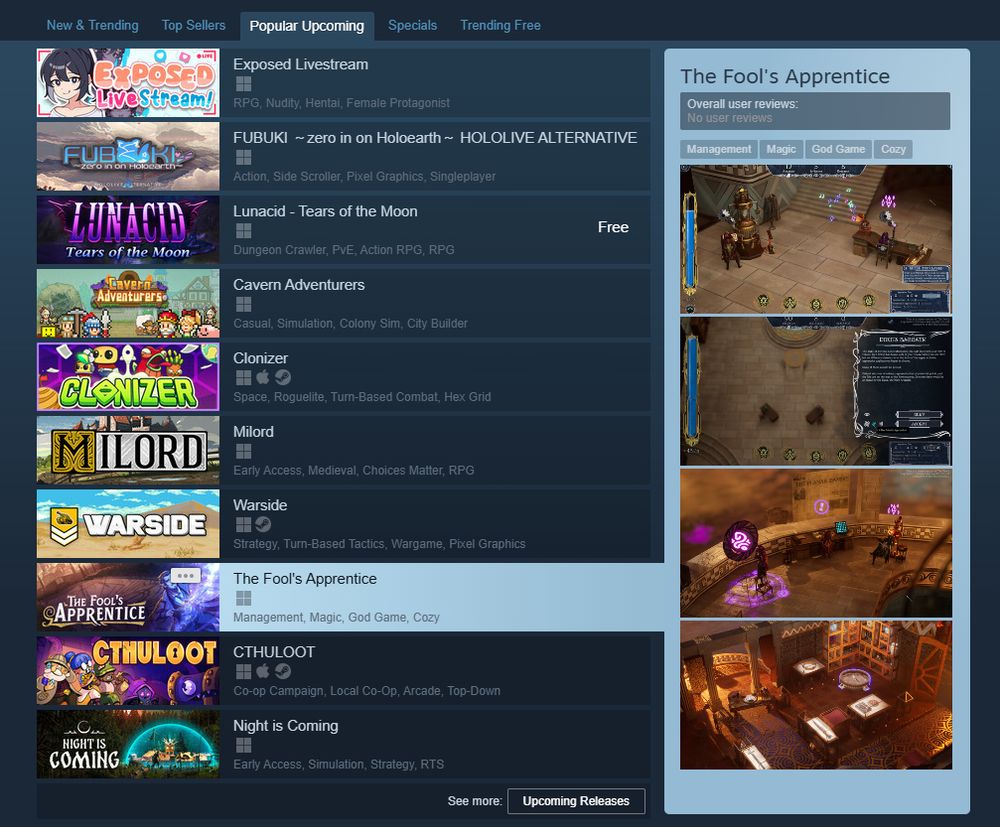Image resolution: width=1000 pixels, height=827 pixels.
Task: Open the Warside capsule image
Action: click(x=128, y=523)
